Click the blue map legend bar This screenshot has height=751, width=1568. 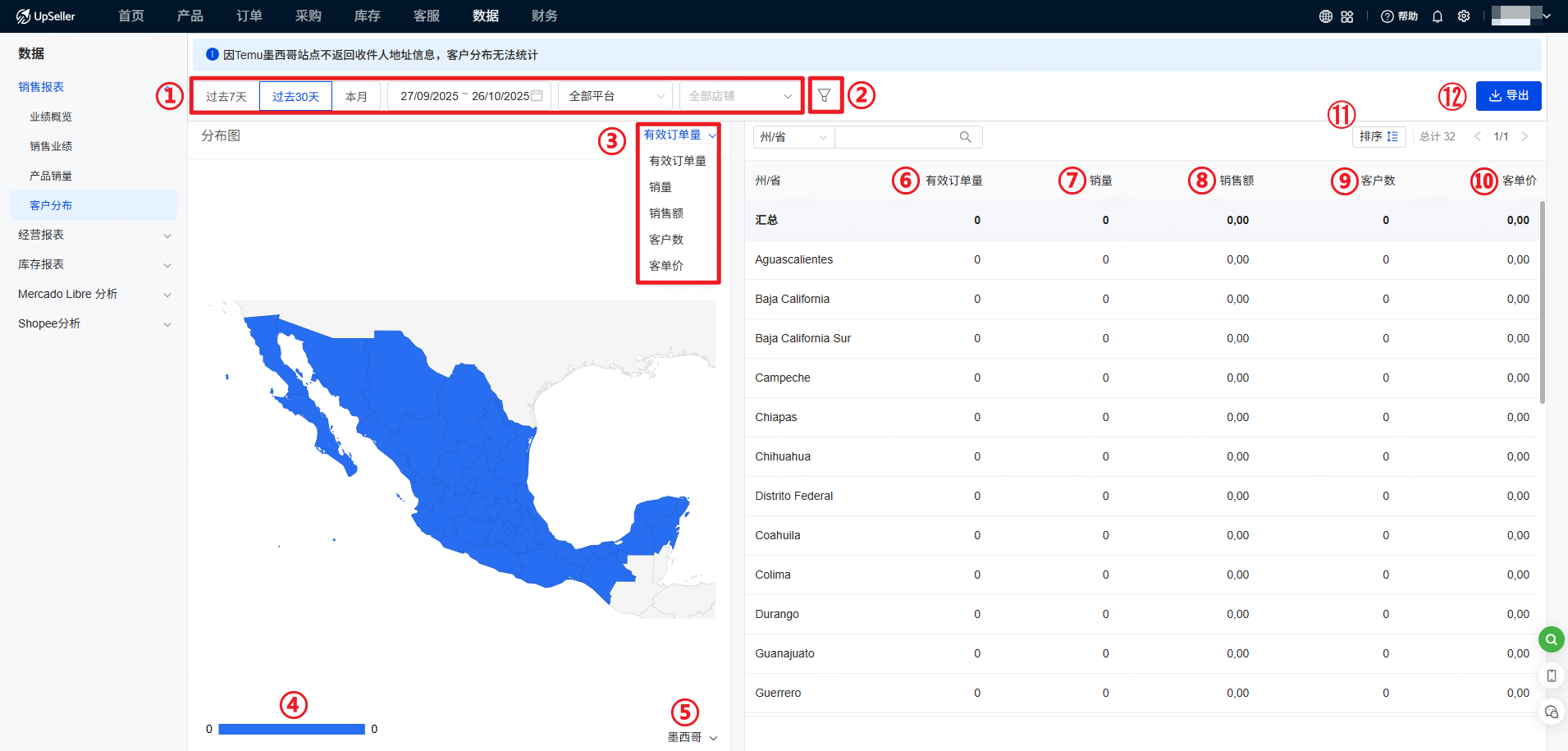click(x=291, y=729)
